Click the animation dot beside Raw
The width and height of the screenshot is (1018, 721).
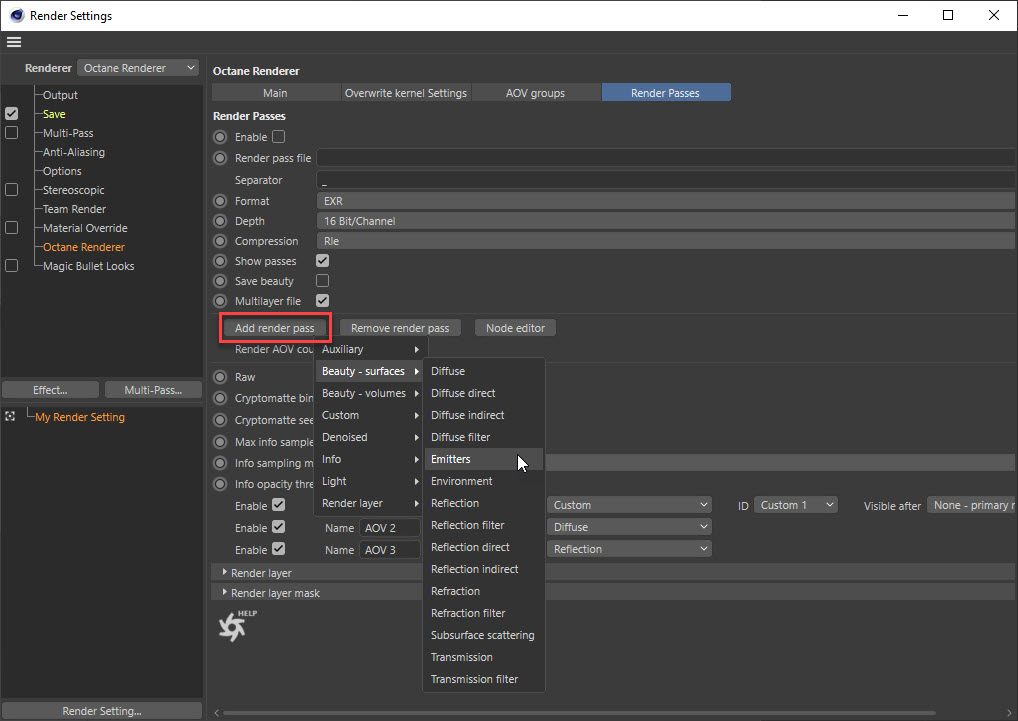(x=220, y=377)
